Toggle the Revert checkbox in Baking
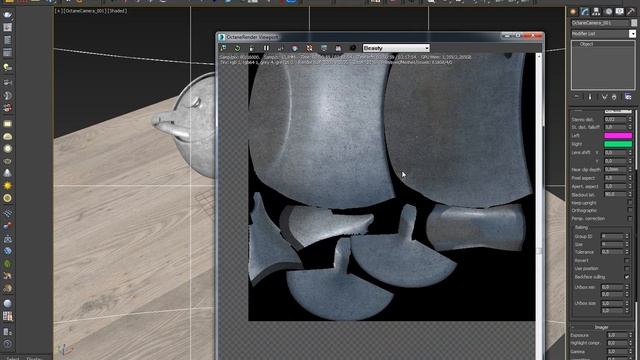640x360 pixels. [x=627, y=260]
